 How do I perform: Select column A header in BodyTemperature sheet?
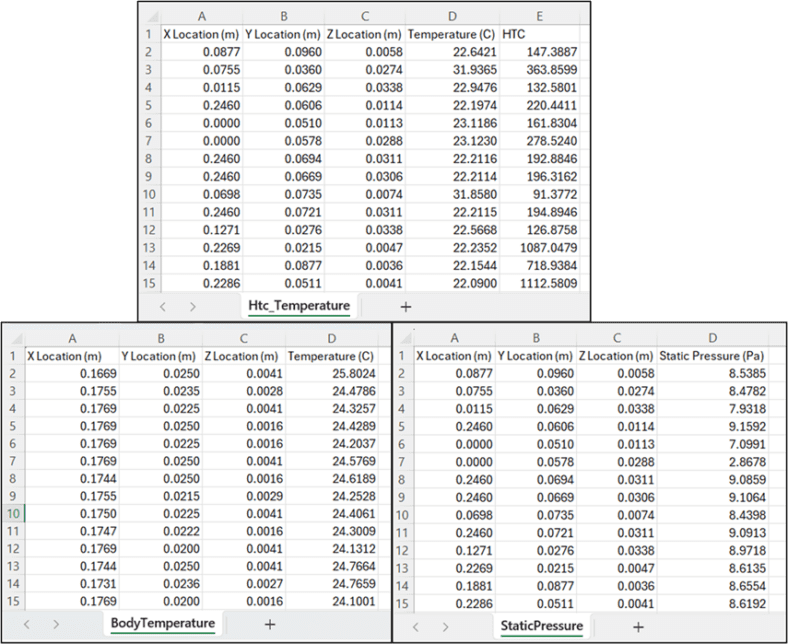click(x=72, y=338)
